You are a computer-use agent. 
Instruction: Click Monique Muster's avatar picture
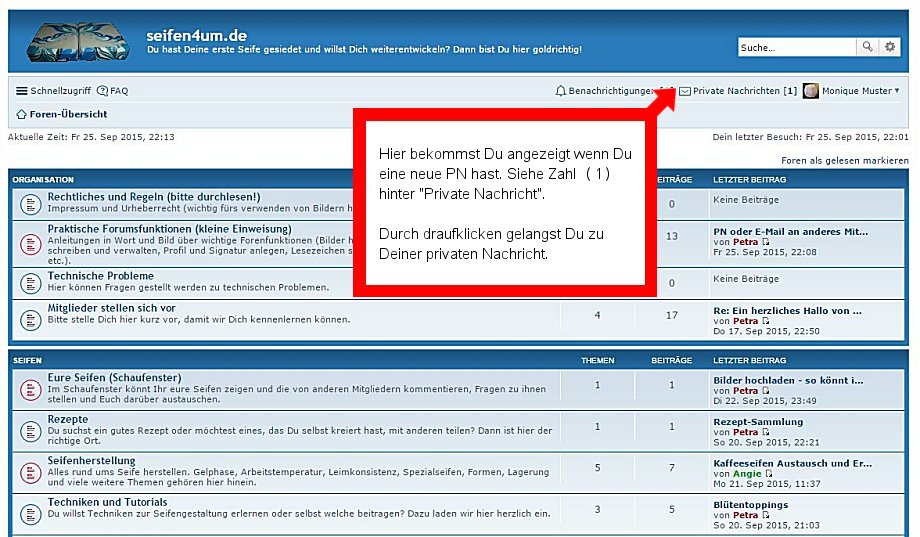click(811, 91)
